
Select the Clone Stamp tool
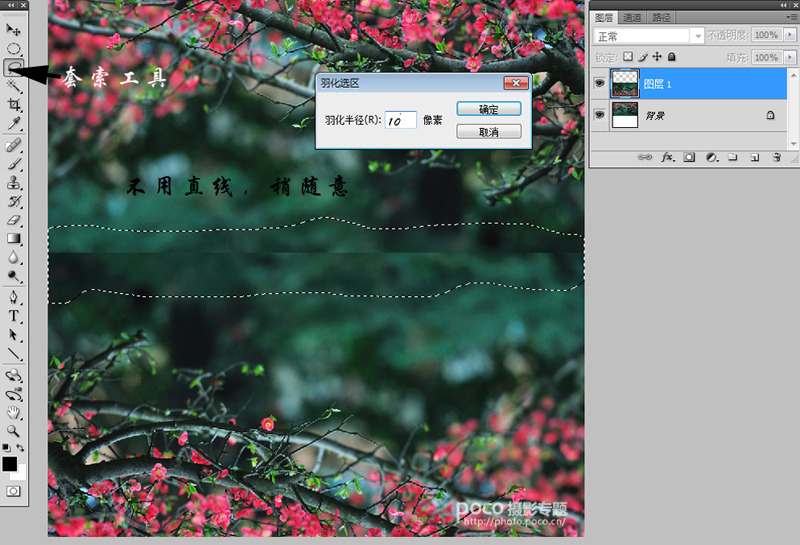[13, 183]
